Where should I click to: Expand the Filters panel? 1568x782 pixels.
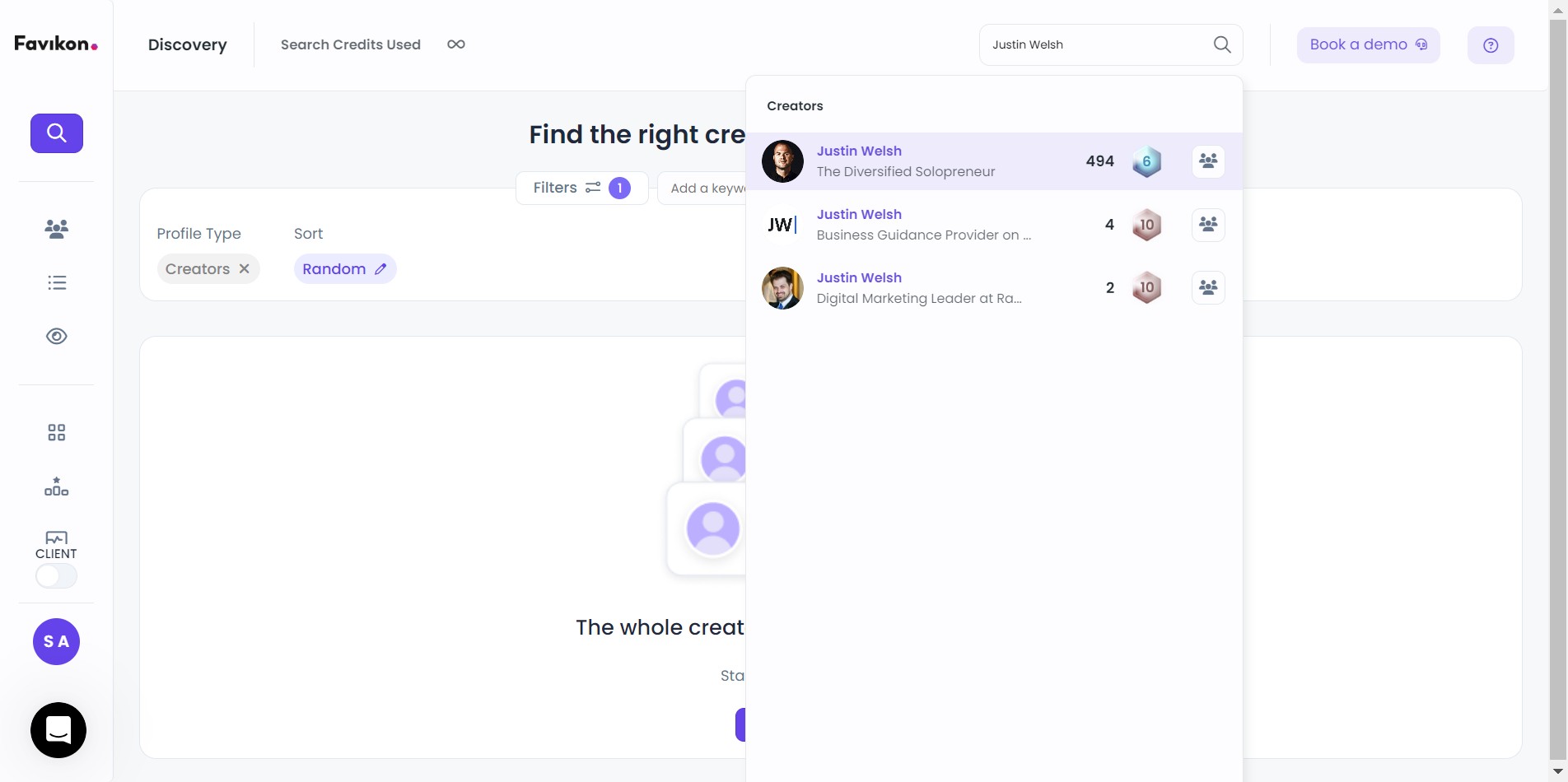pos(581,188)
